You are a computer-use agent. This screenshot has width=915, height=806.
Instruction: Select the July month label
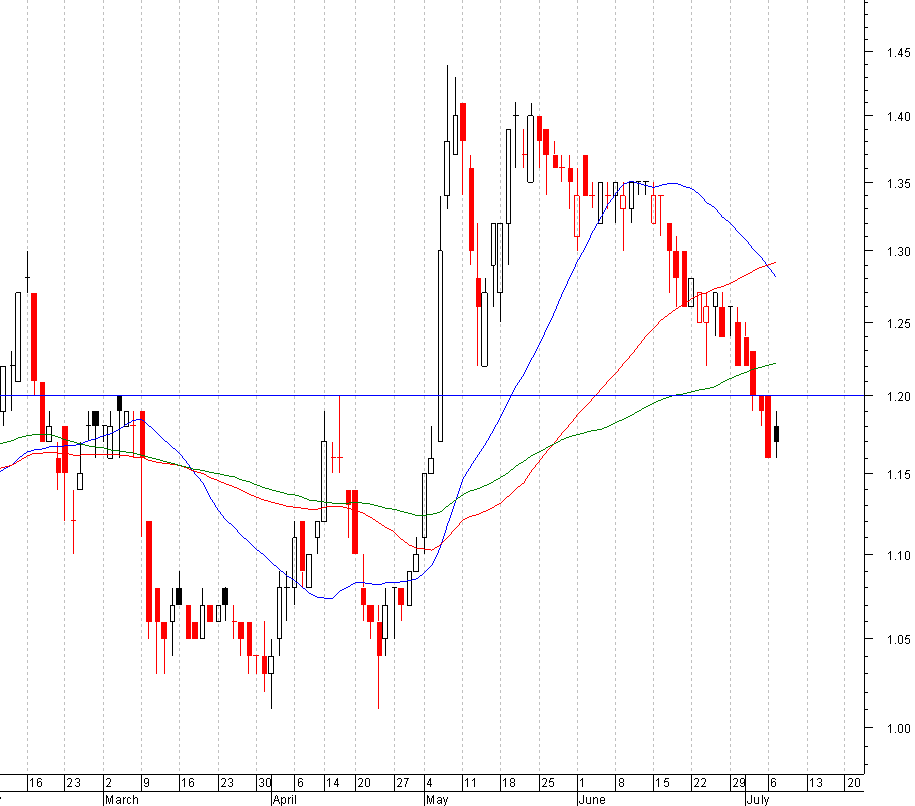coord(758,800)
